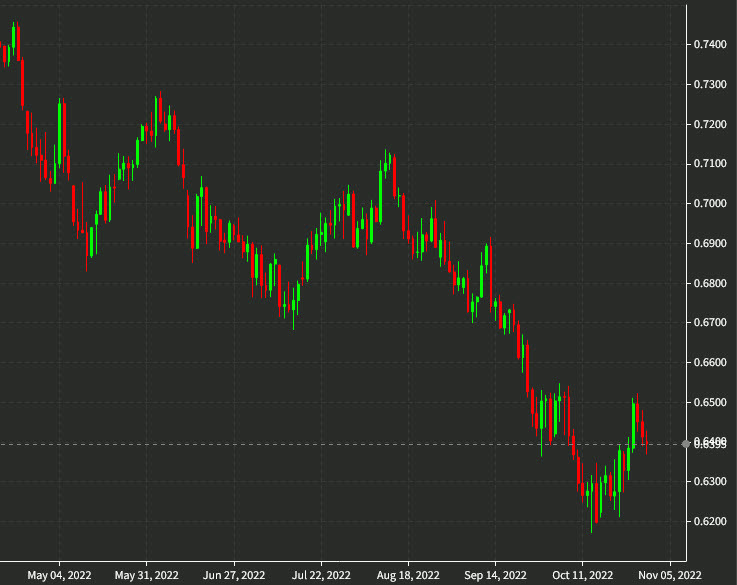Click the current price marker dot
The width and height of the screenshot is (737, 585).
[x=686, y=444]
